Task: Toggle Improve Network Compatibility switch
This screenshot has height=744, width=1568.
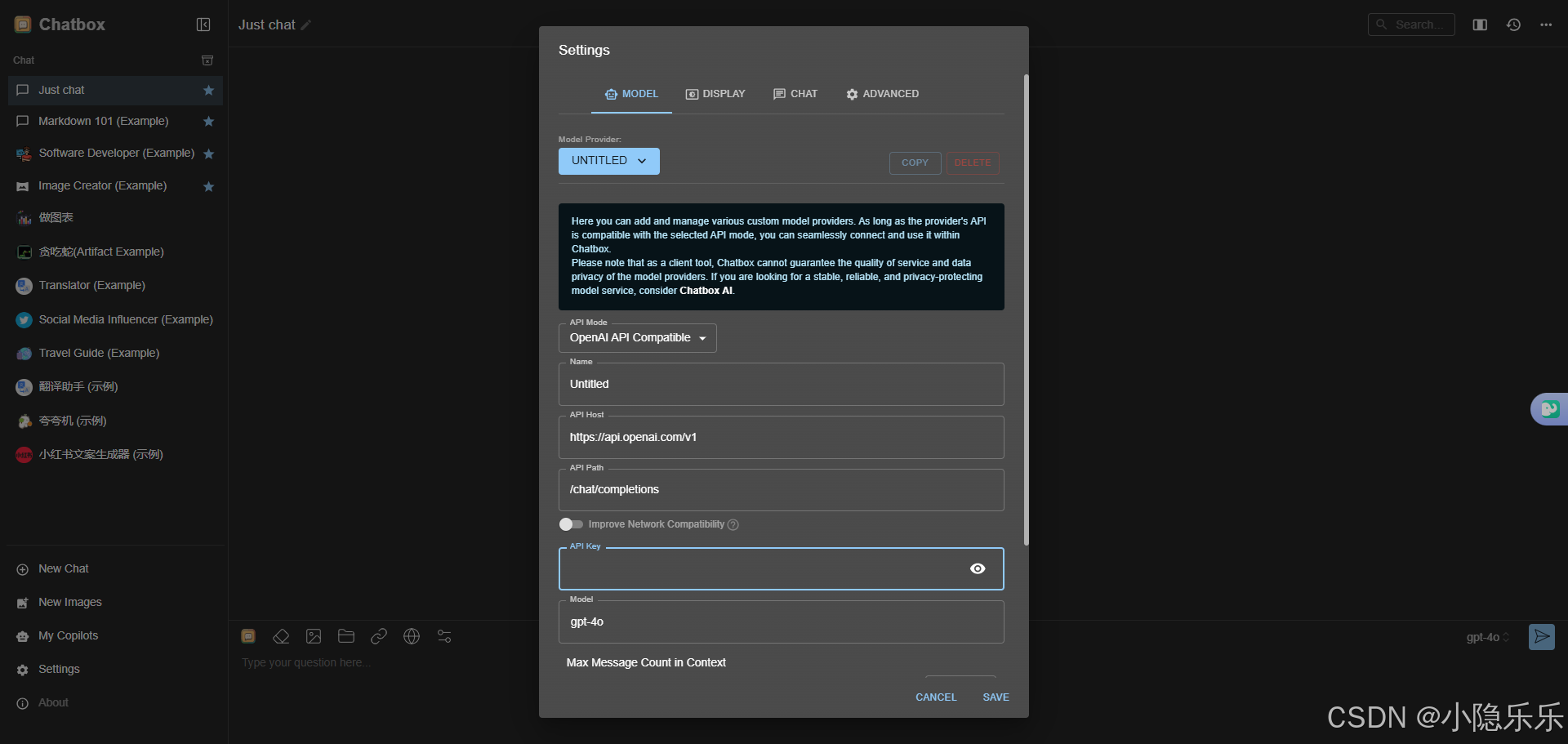Action: coord(571,524)
